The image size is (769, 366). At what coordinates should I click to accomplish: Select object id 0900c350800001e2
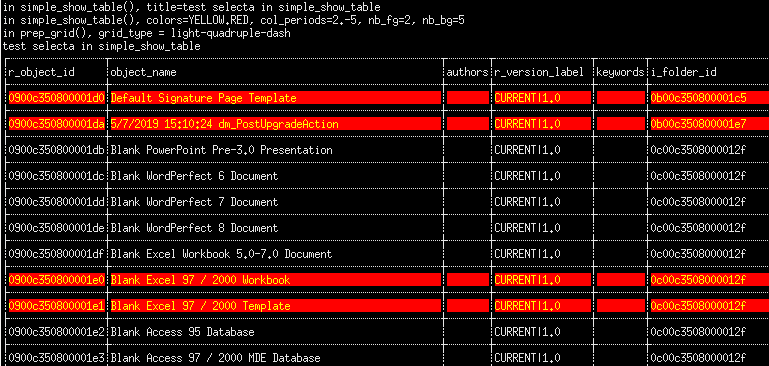(56, 332)
